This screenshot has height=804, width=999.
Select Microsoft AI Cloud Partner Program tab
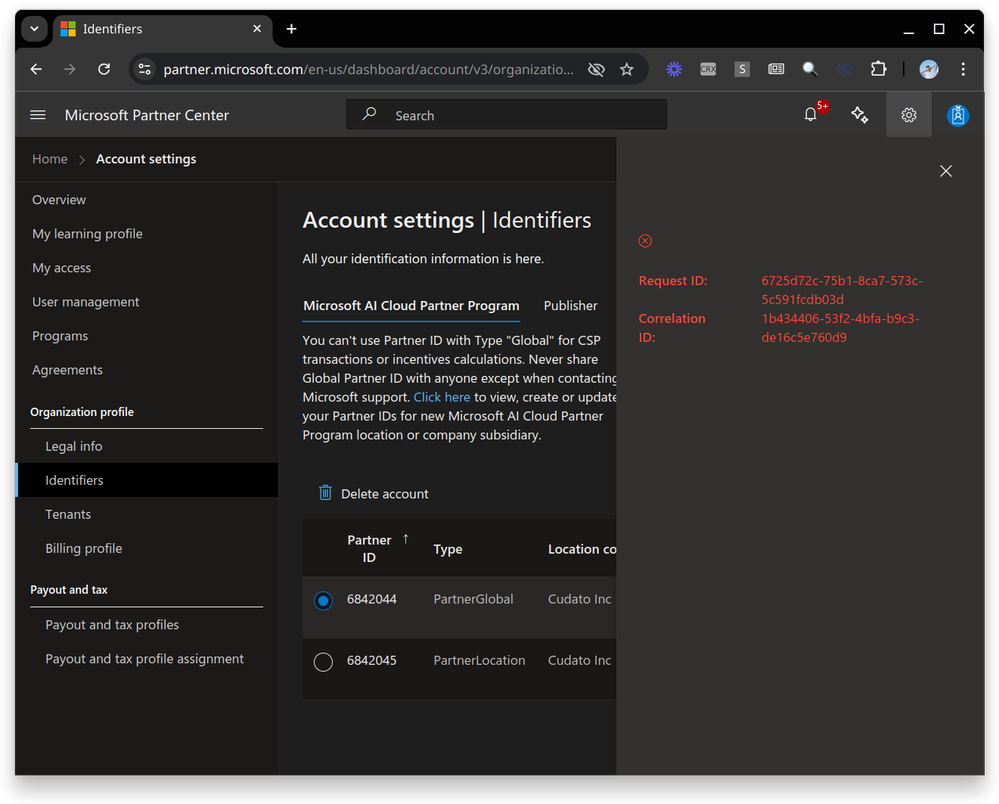[411, 306]
